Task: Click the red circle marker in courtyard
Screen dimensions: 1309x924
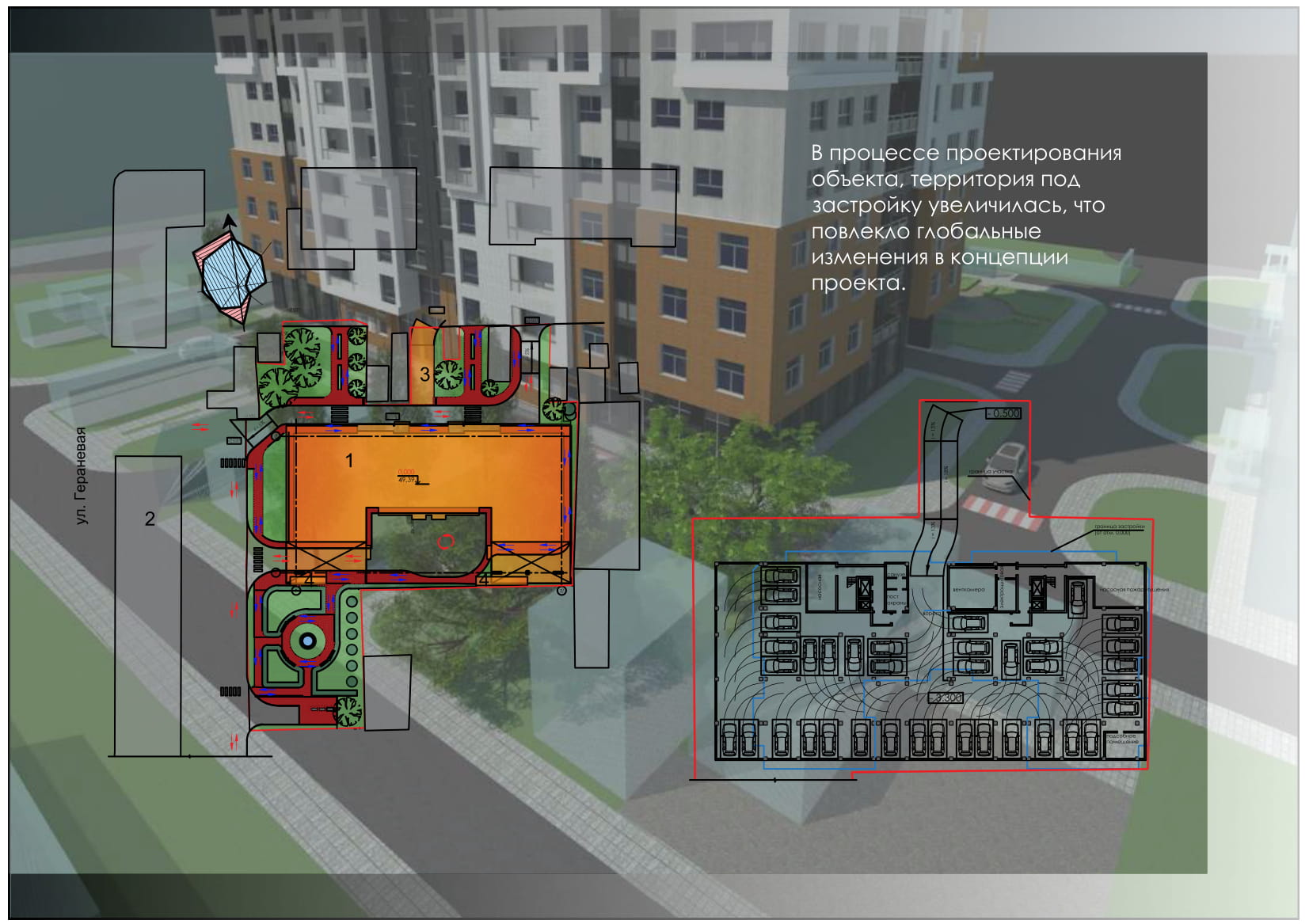Action: pos(446,542)
